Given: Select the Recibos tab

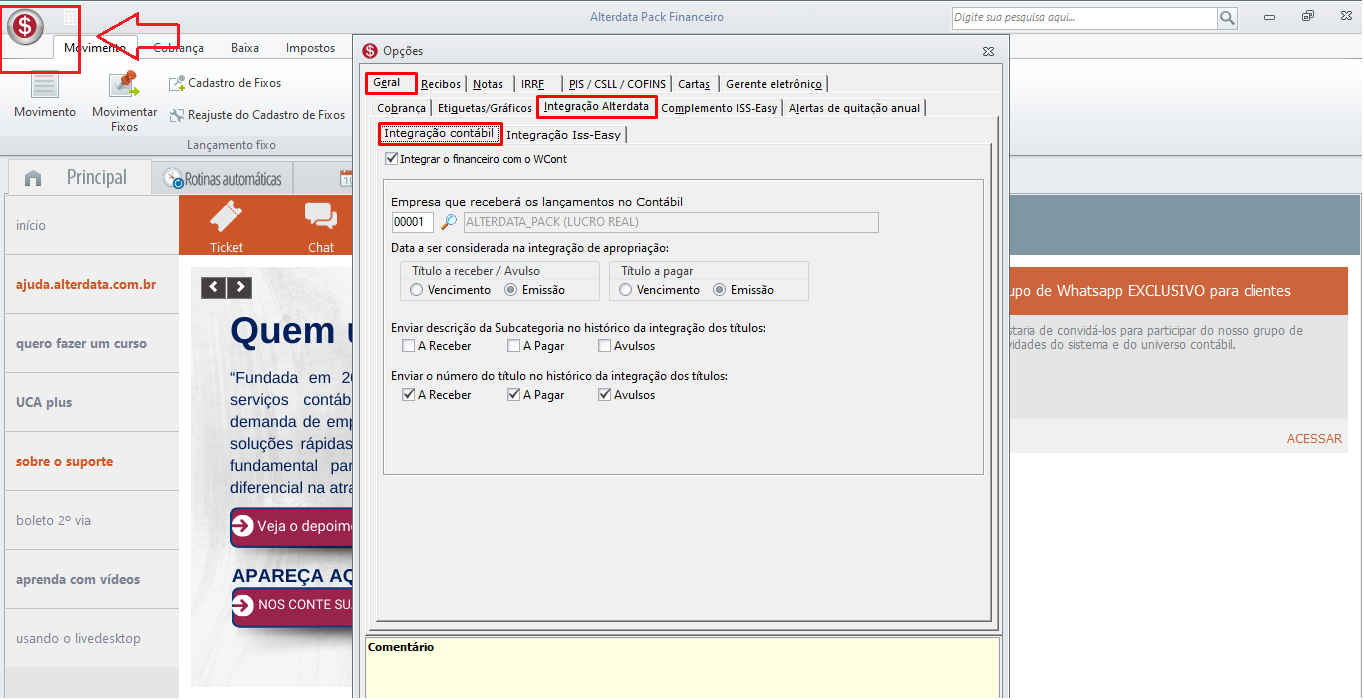Looking at the screenshot, I should pyautogui.click(x=441, y=84).
